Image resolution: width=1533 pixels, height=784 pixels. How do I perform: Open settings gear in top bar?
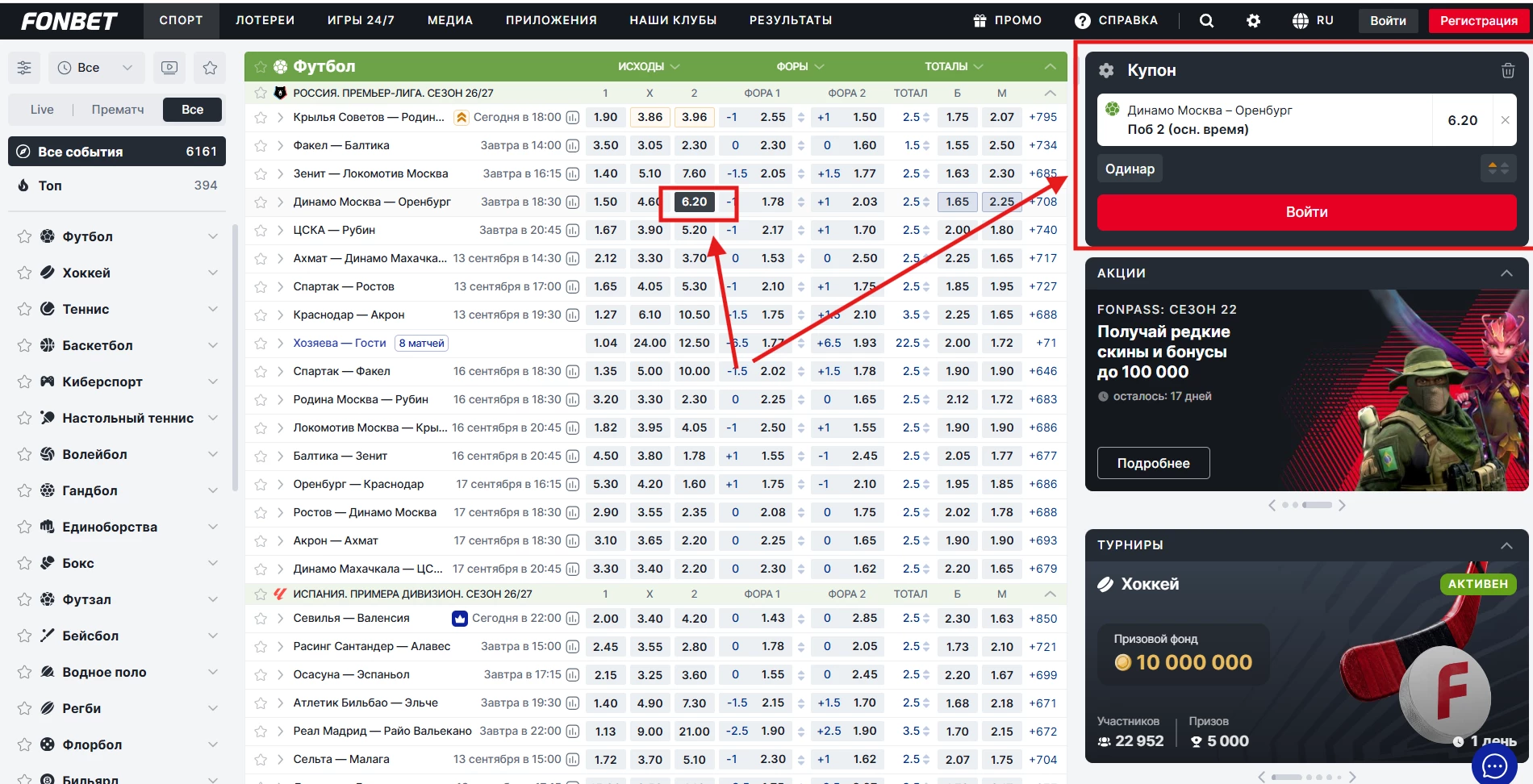pos(1253,21)
